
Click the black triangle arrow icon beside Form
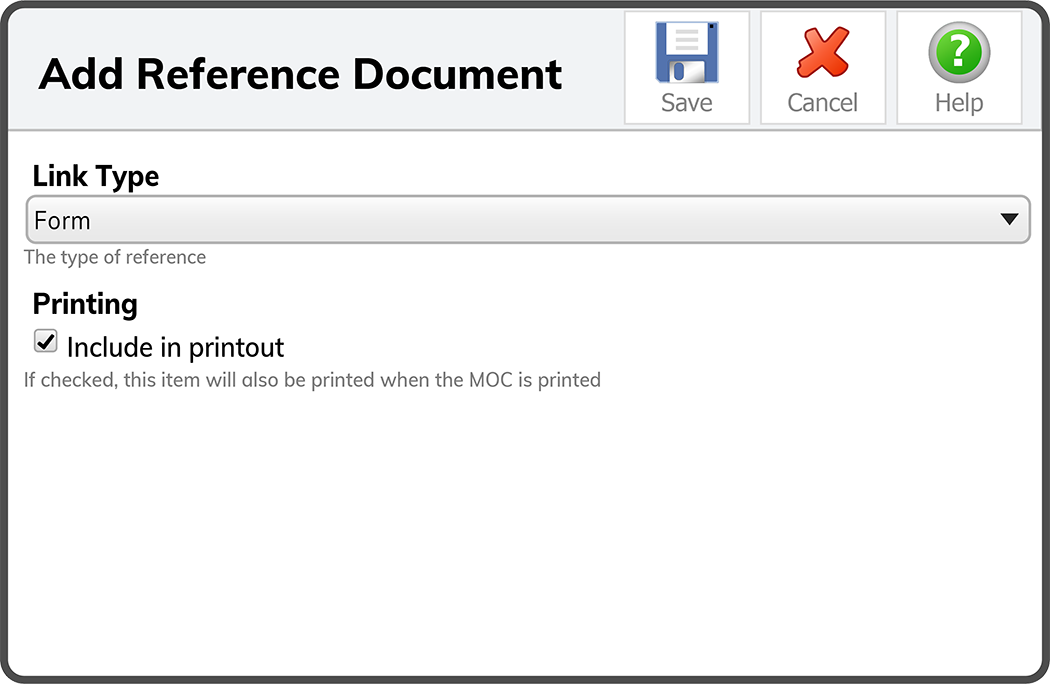(x=1009, y=220)
